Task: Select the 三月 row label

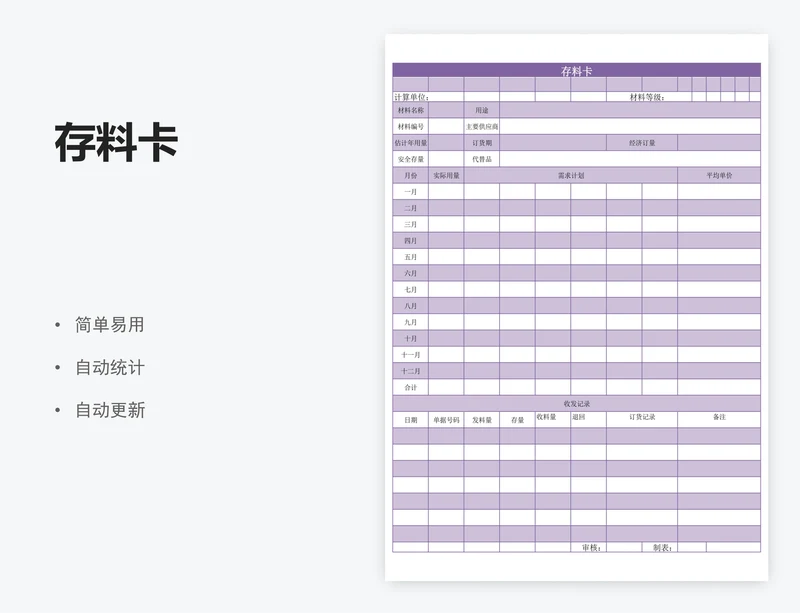Action: 411,225
